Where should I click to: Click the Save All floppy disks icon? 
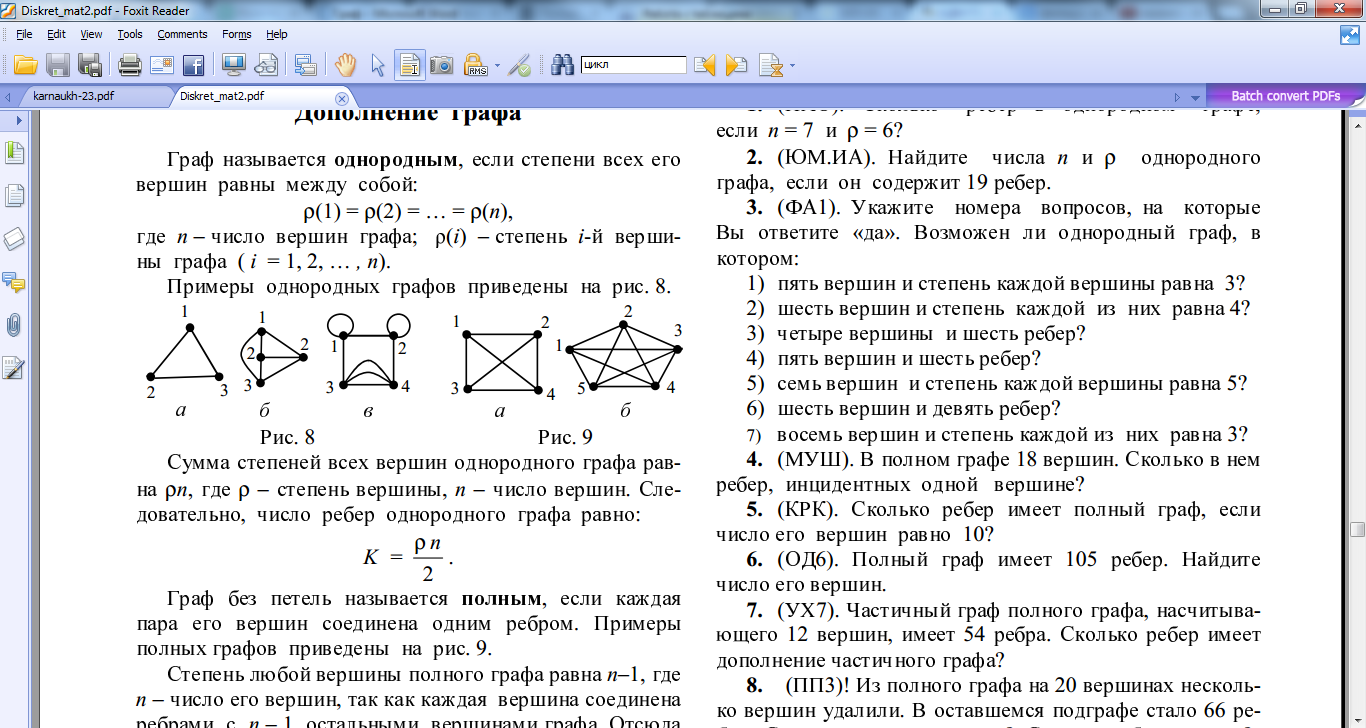[90, 65]
